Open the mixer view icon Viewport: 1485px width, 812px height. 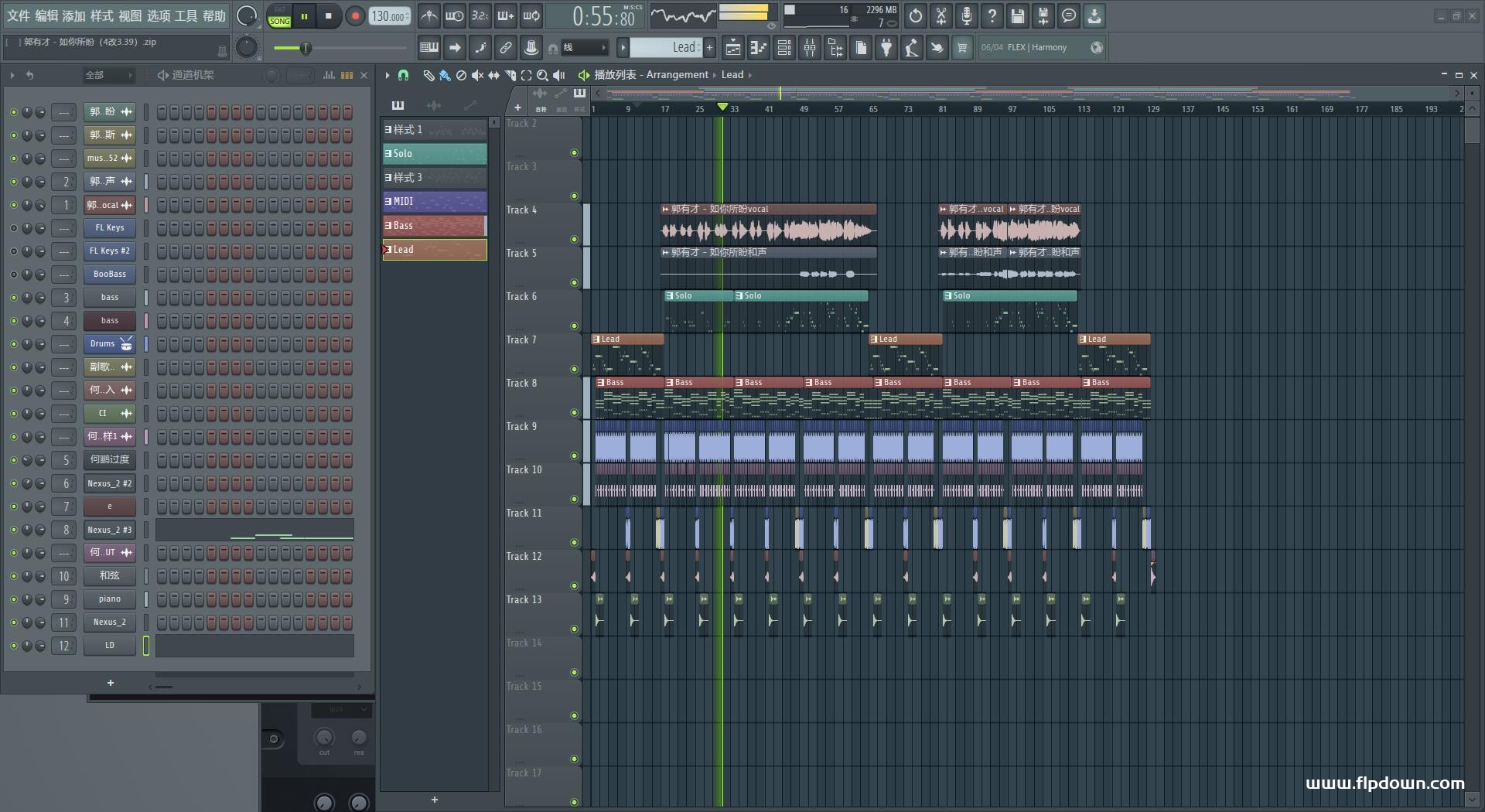[x=810, y=48]
